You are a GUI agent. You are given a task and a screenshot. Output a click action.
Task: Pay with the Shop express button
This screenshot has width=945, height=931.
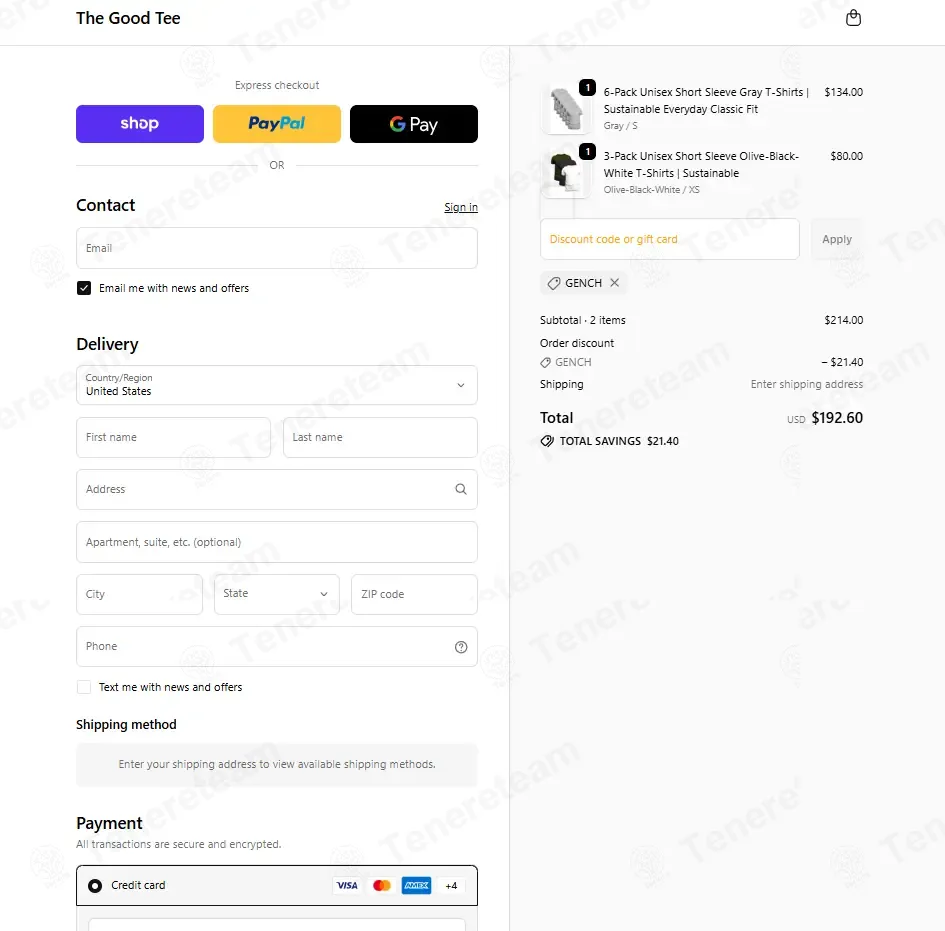140,124
